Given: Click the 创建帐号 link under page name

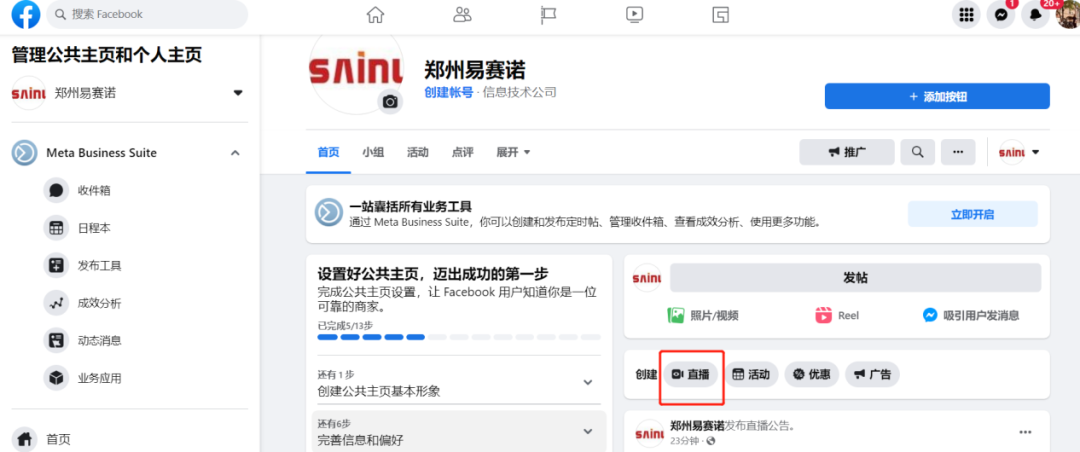Looking at the screenshot, I should [449, 92].
